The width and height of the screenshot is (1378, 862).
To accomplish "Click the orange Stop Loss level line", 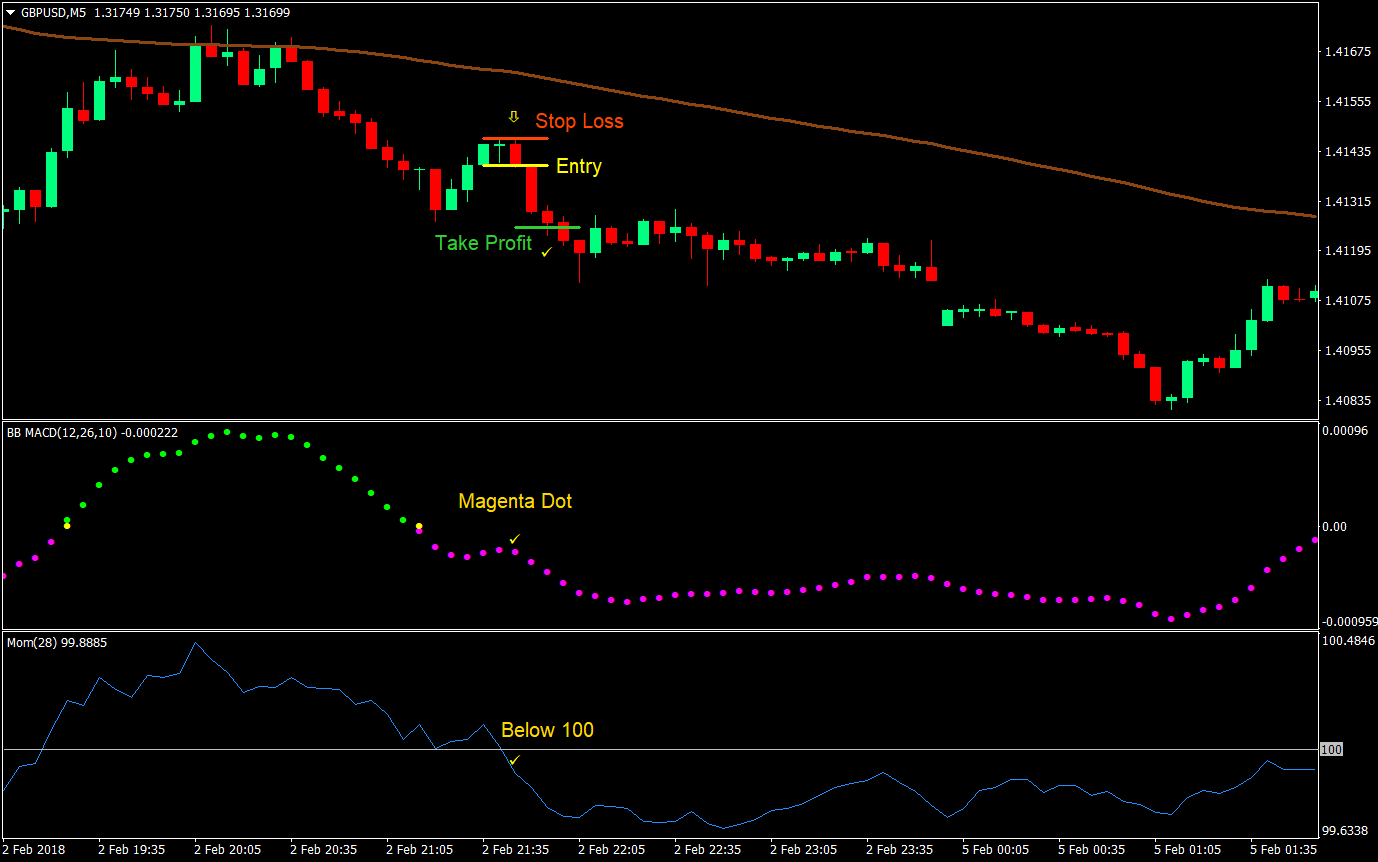I will tap(516, 136).
